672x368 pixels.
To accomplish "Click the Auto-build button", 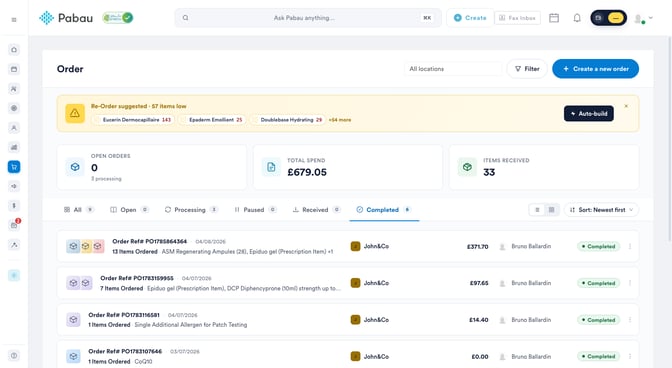I will click(x=588, y=114).
